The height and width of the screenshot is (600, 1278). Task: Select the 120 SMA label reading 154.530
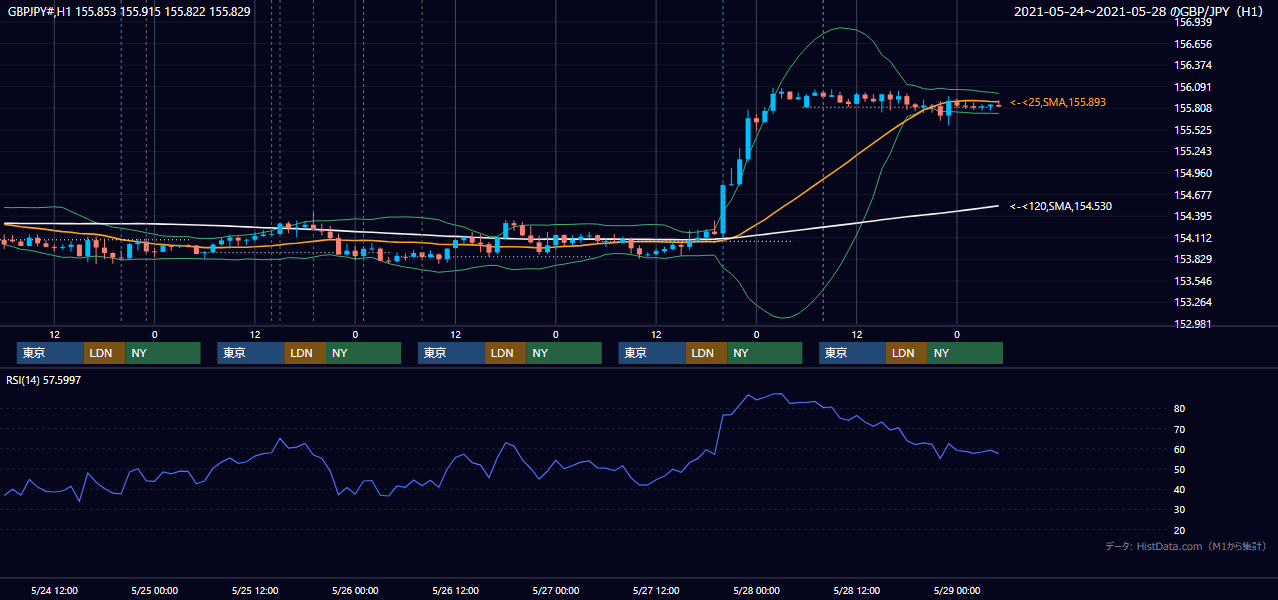pyautogui.click(x=1061, y=206)
